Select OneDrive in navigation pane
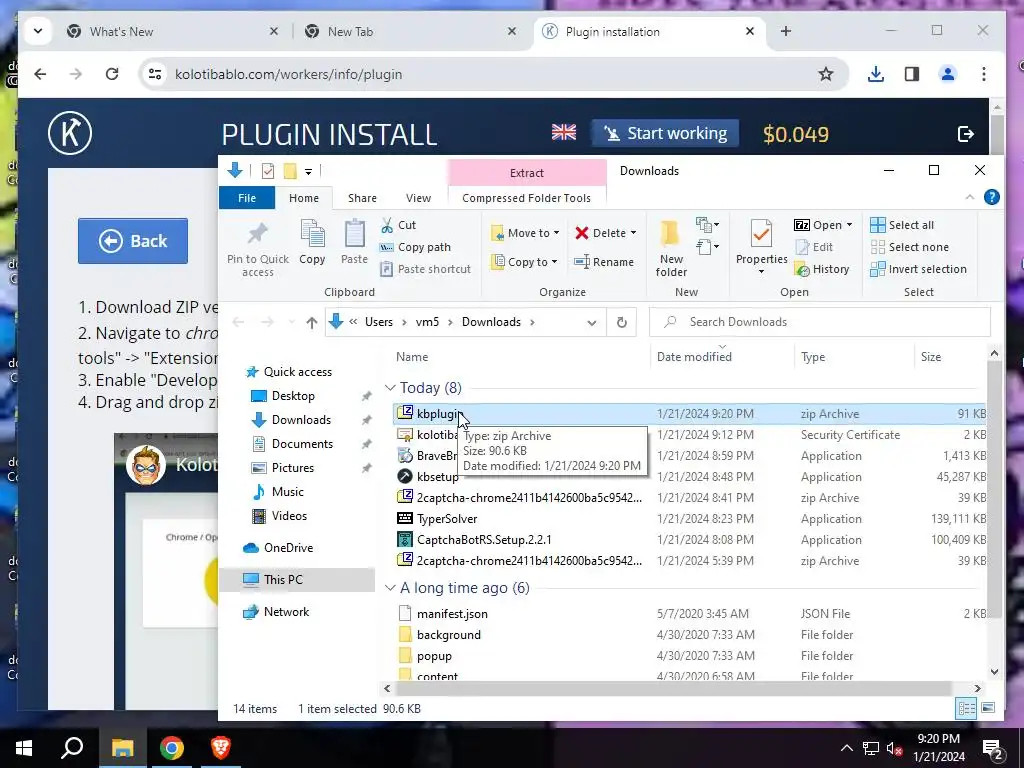 (288, 548)
